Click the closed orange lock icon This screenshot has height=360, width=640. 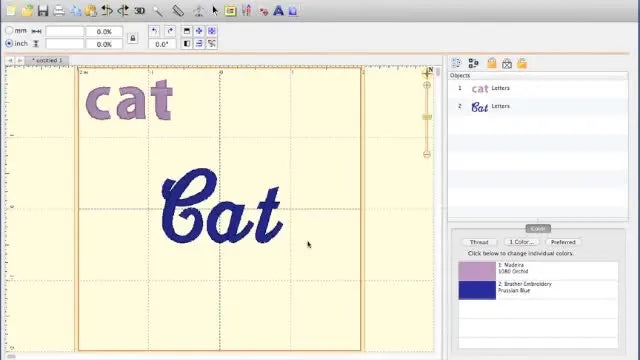point(491,63)
